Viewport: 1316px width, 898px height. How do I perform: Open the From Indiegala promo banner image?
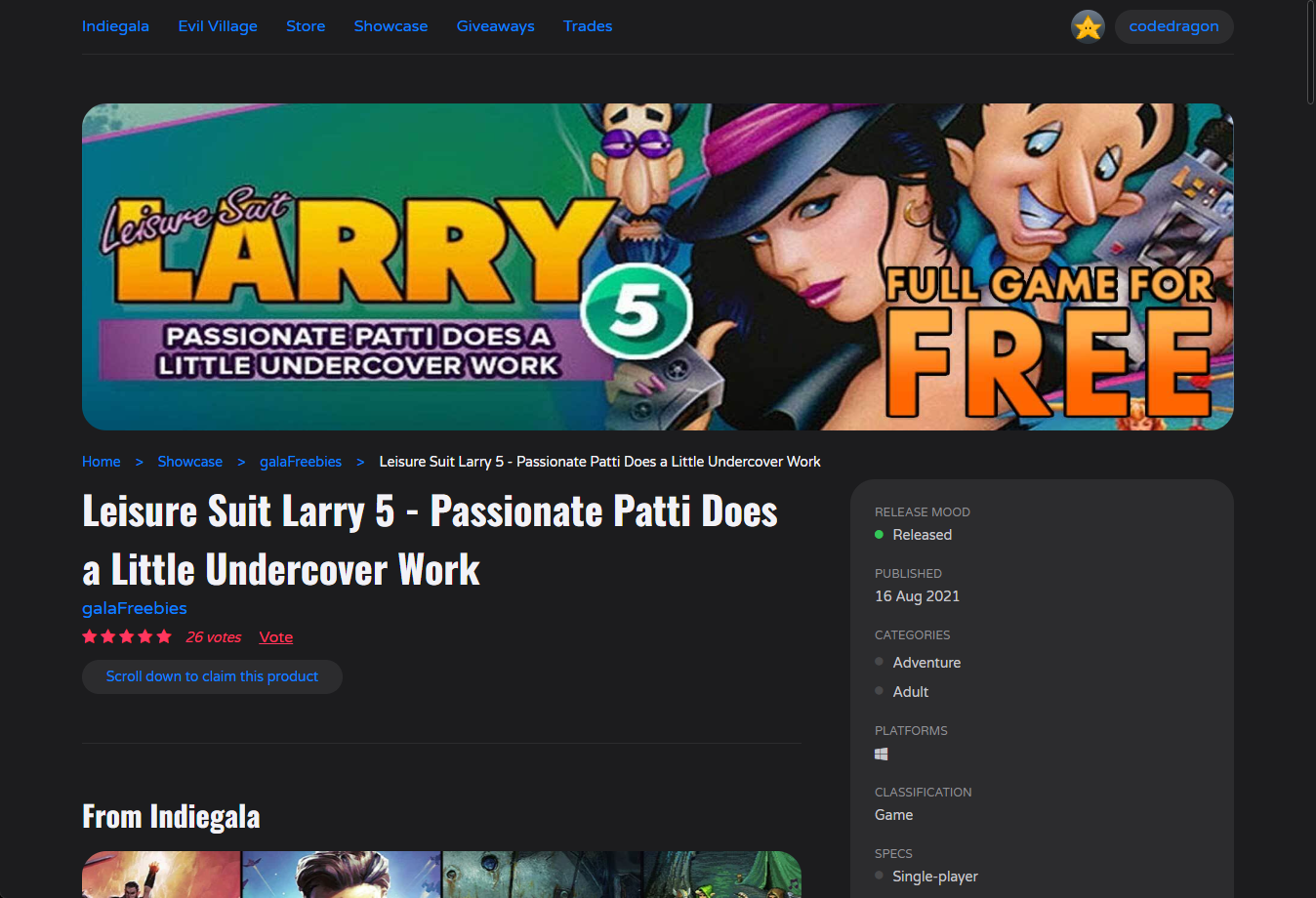441,875
